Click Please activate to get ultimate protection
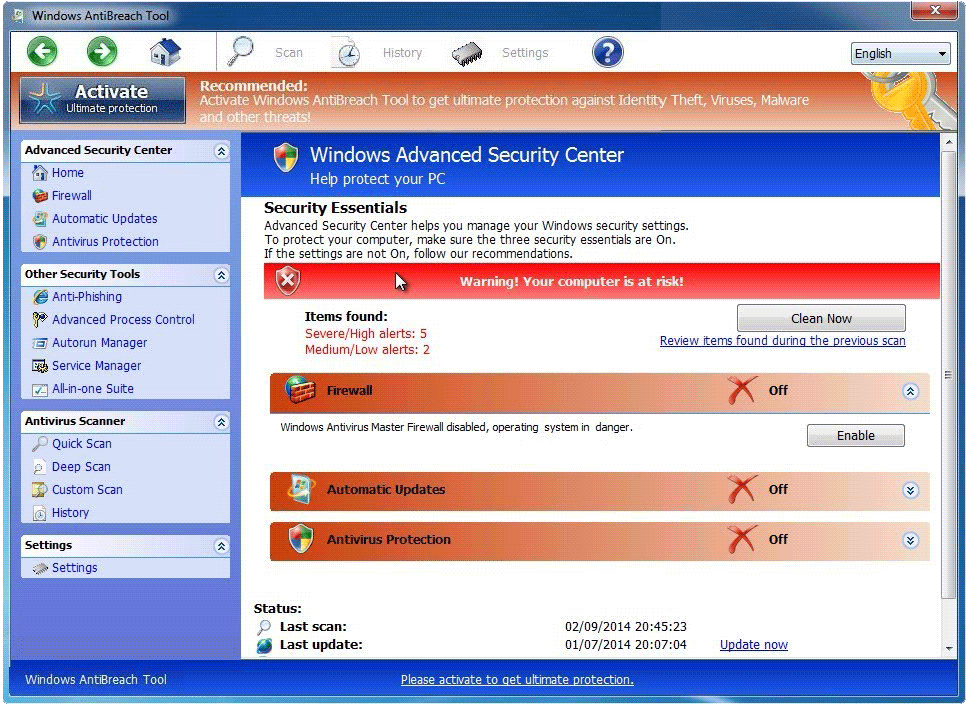The width and height of the screenshot is (968, 705). point(517,679)
